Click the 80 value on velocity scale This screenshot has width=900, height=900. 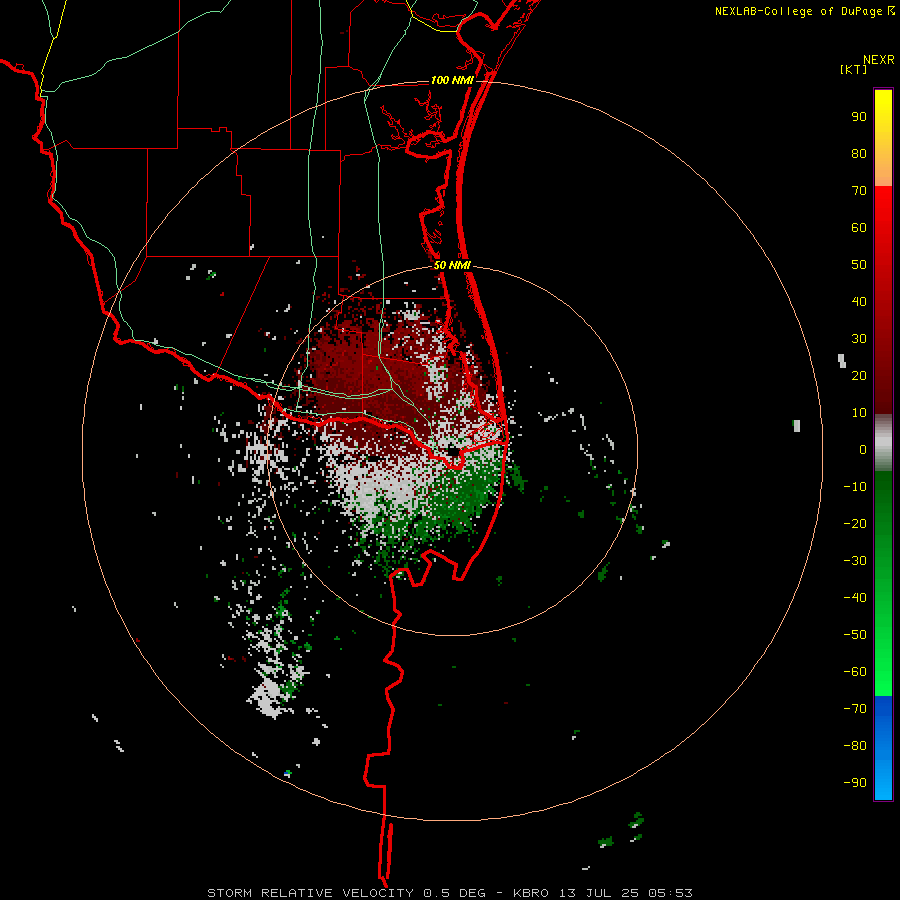859,154
